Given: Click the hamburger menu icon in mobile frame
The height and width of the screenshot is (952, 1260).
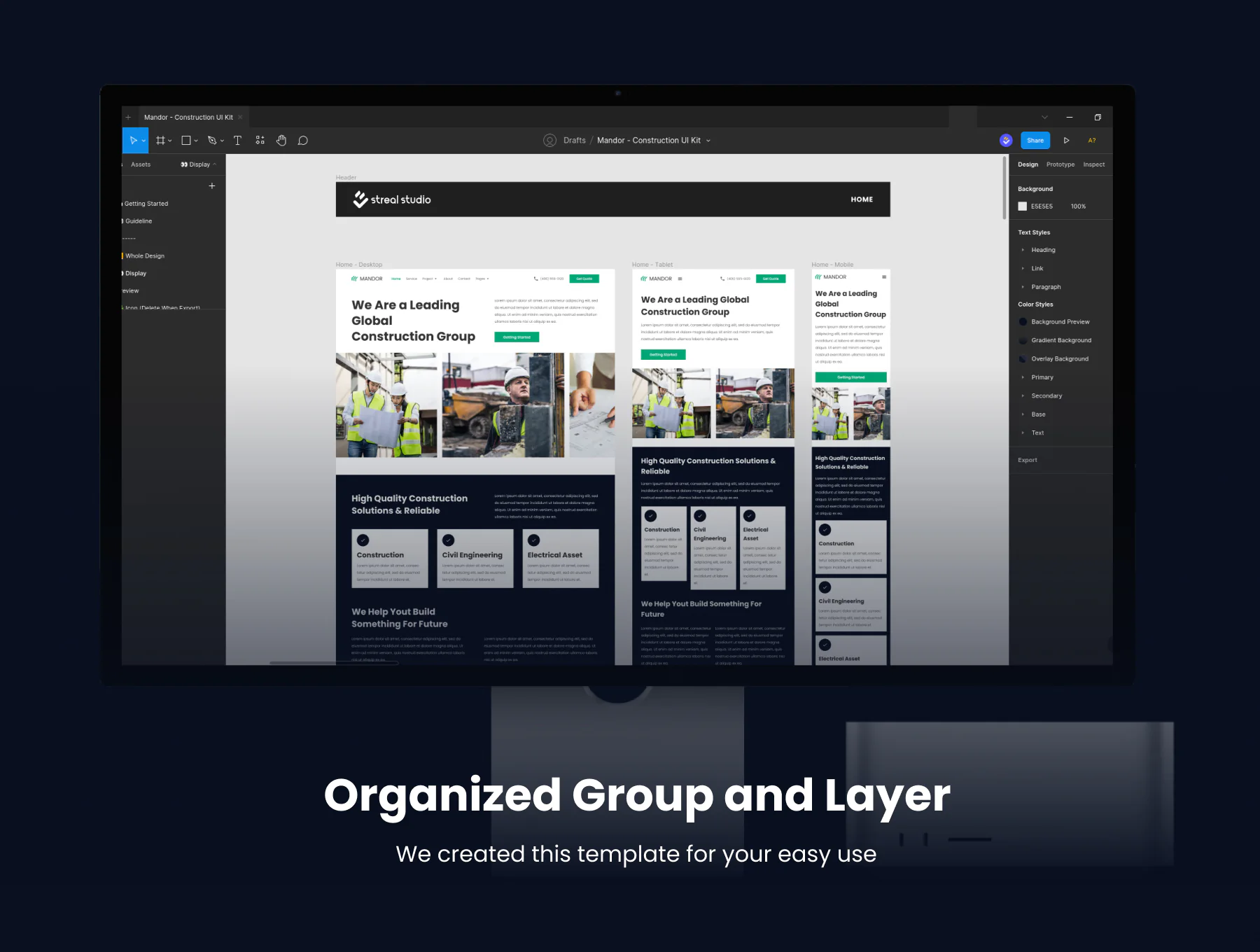Looking at the screenshot, I should [x=884, y=277].
